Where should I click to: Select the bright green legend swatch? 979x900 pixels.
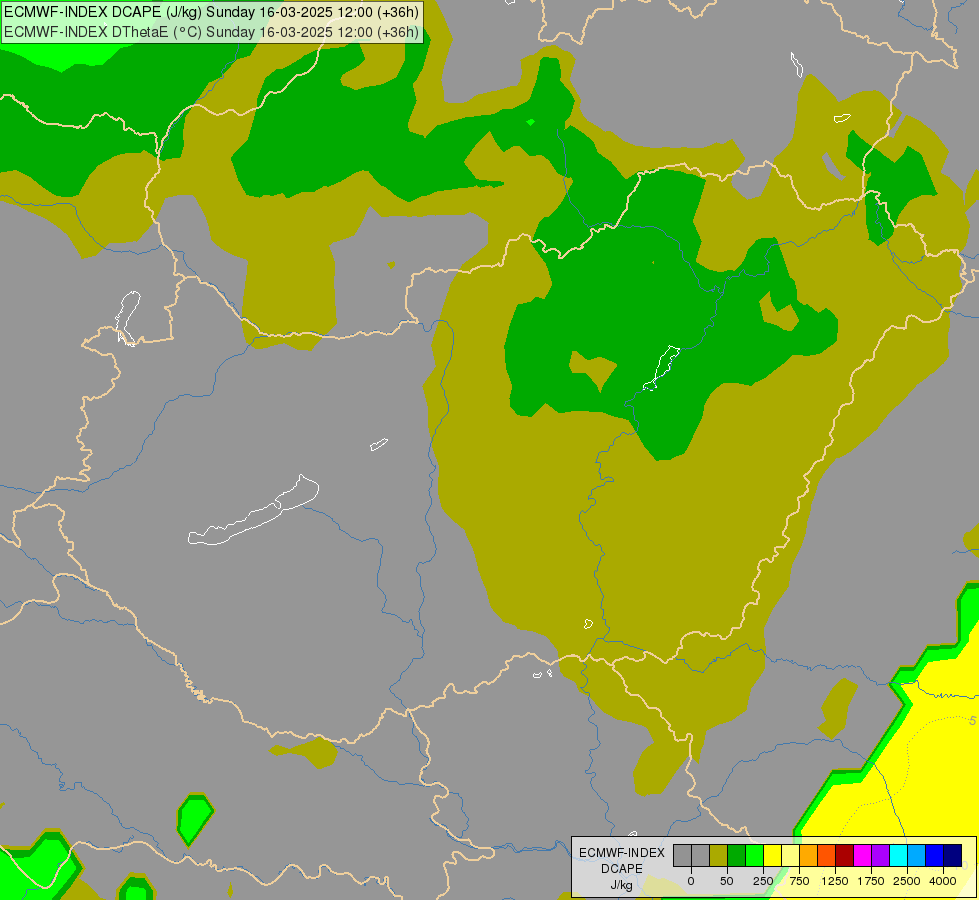click(x=755, y=856)
